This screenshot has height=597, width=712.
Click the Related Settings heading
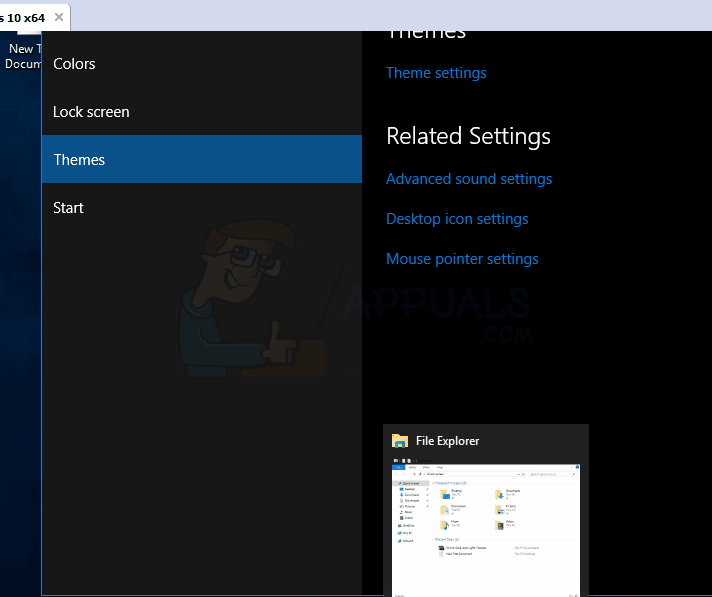coord(468,136)
